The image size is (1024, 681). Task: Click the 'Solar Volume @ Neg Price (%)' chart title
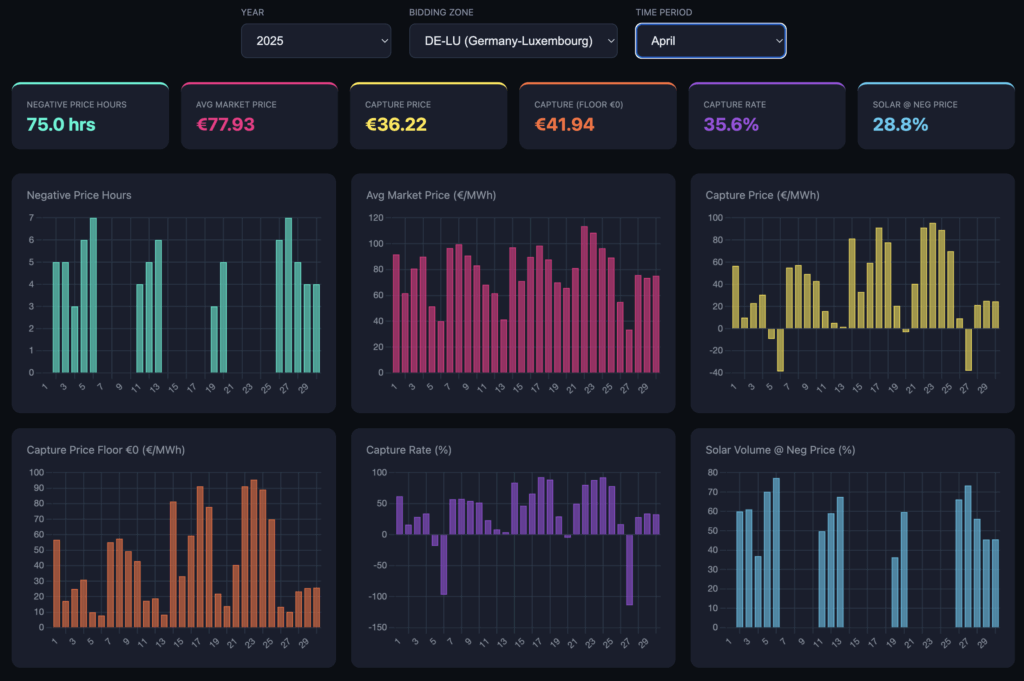point(780,450)
